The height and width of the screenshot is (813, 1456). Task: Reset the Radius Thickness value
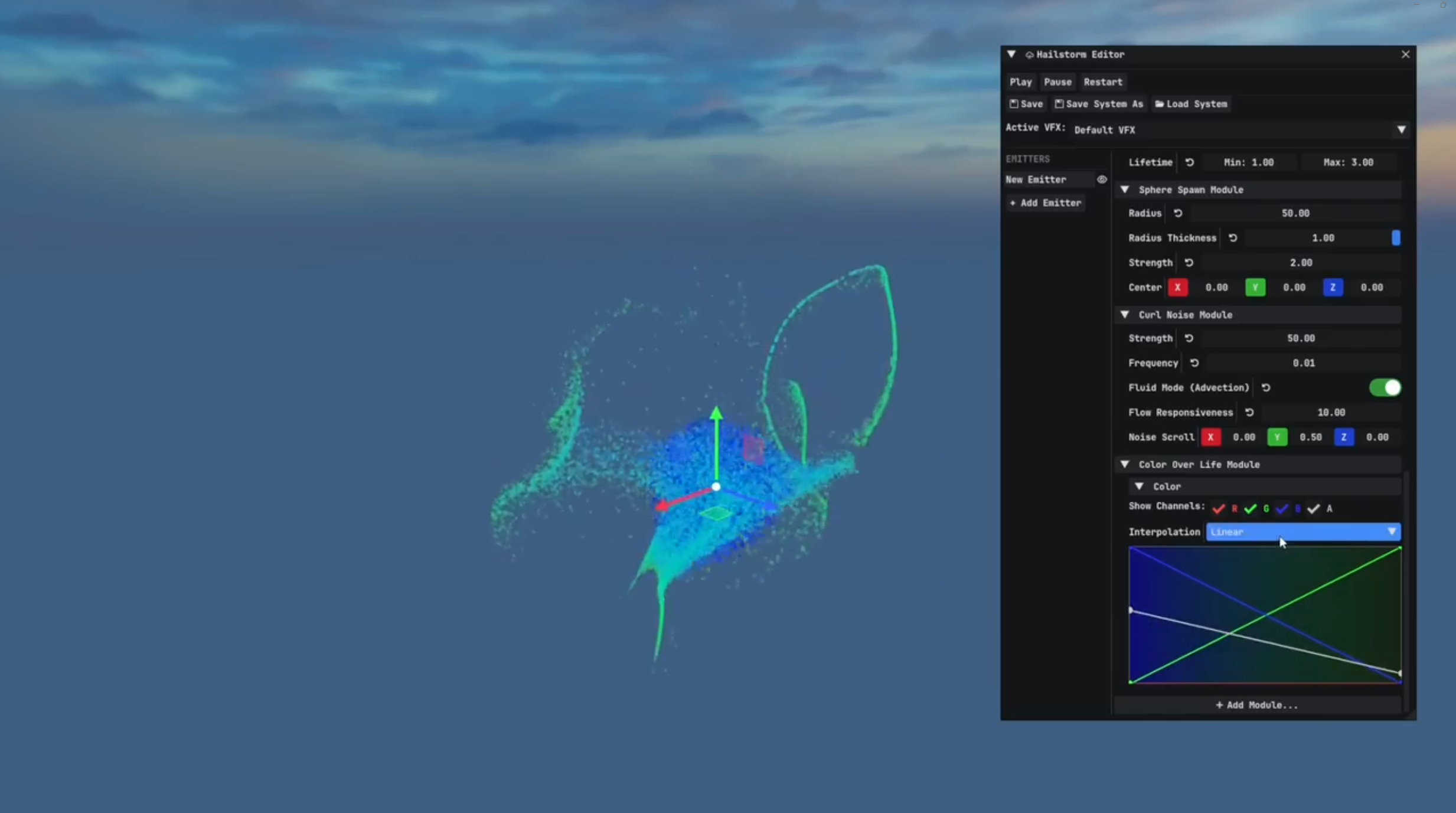click(1233, 238)
